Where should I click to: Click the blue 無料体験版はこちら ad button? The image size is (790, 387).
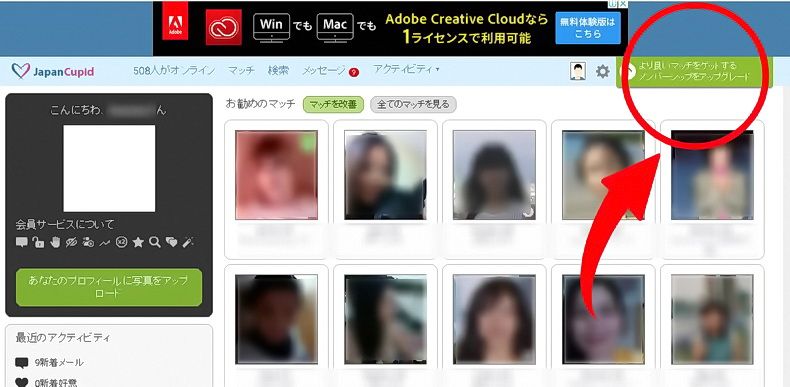588,28
